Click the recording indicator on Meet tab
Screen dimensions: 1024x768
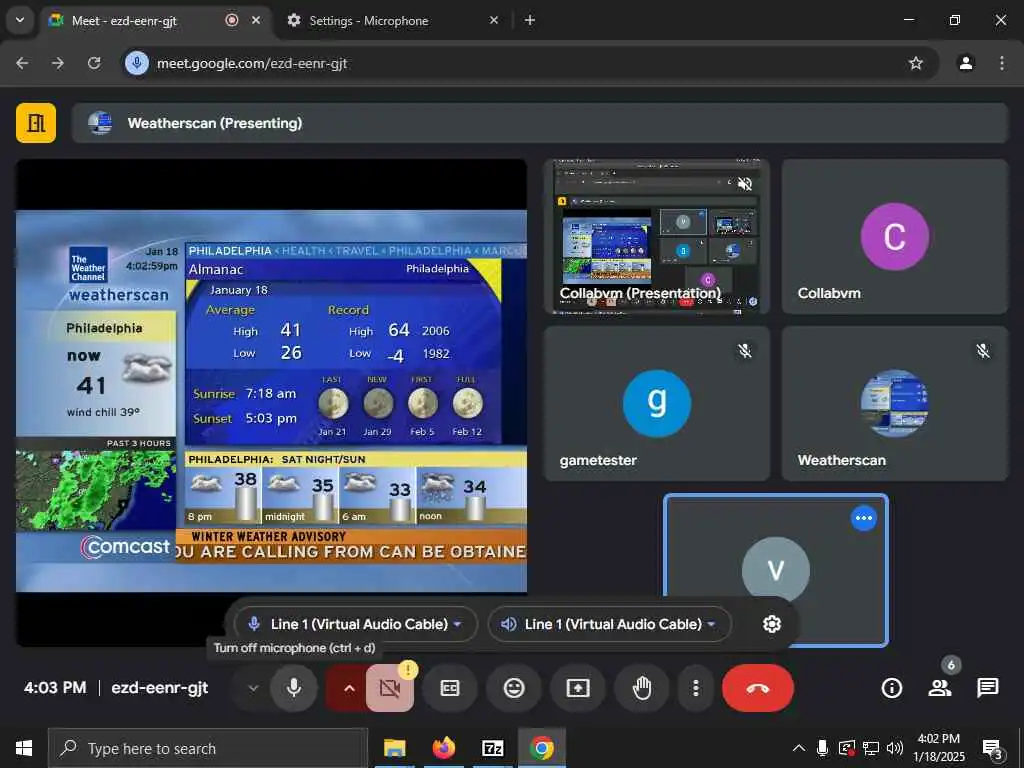pyautogui.click(x=231, y=20)
